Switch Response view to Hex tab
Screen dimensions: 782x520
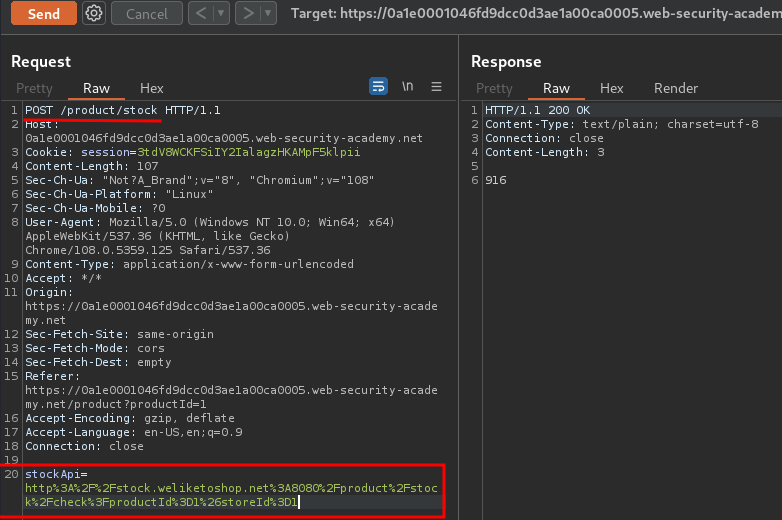[611, 88]
